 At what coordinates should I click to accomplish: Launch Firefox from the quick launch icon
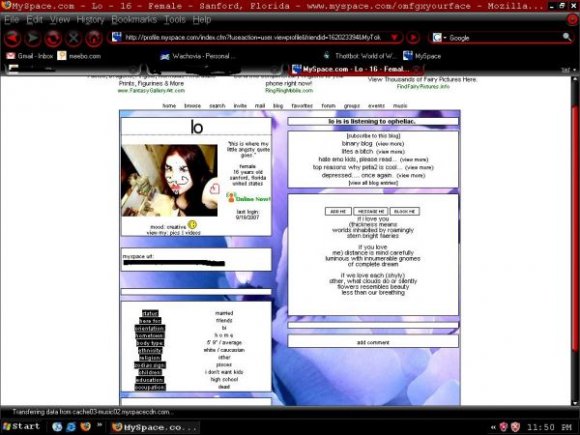point(85,426)
